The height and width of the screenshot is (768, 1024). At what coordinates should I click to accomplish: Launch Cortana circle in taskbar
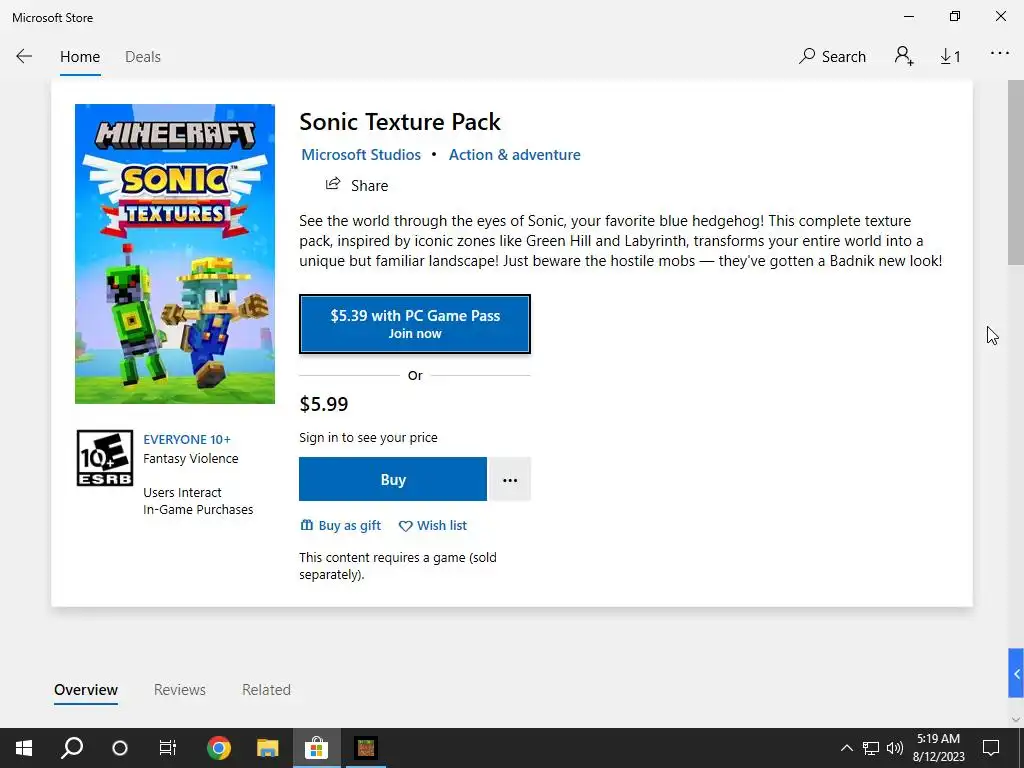point(120,748)
